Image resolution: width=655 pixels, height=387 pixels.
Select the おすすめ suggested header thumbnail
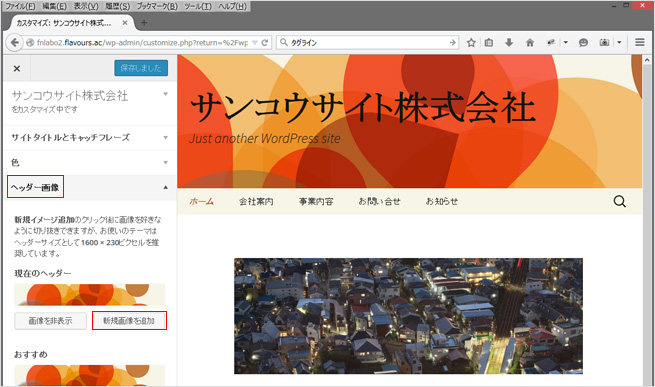[x=90, y=375]
